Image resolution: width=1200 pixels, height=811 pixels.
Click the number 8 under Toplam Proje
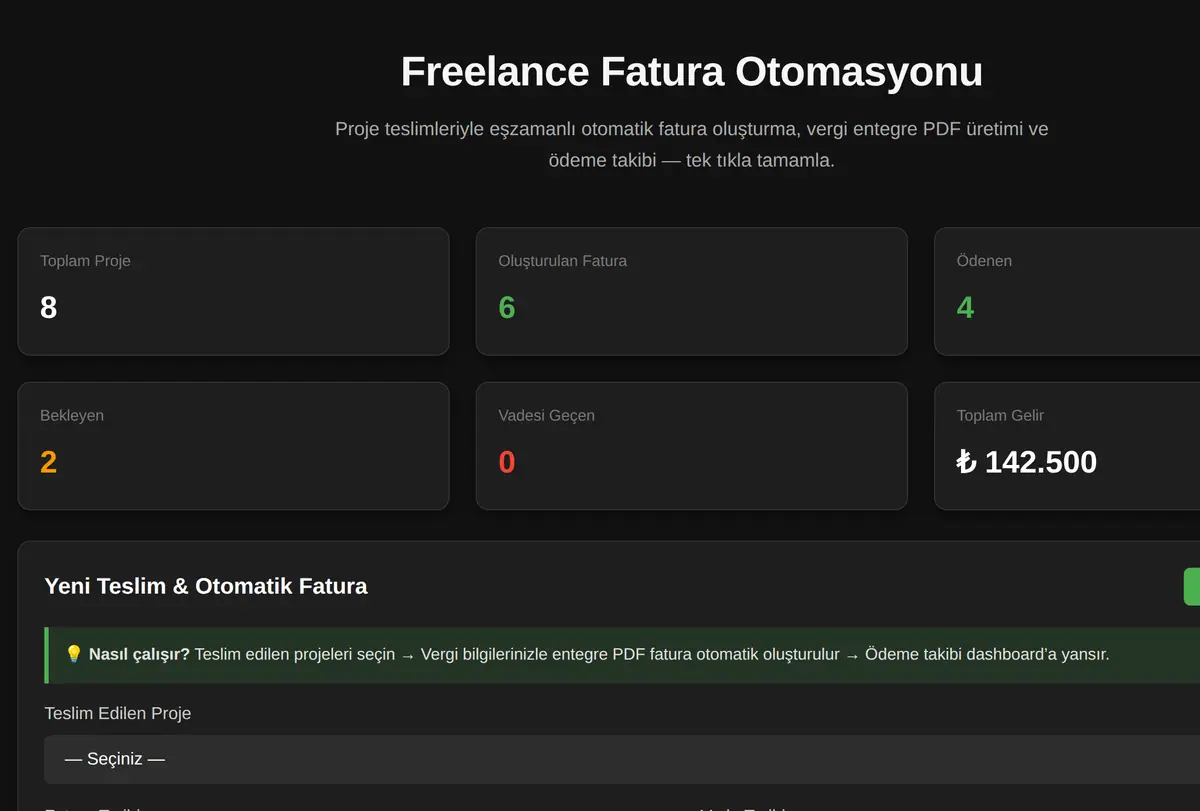click(x=48, y=308)
